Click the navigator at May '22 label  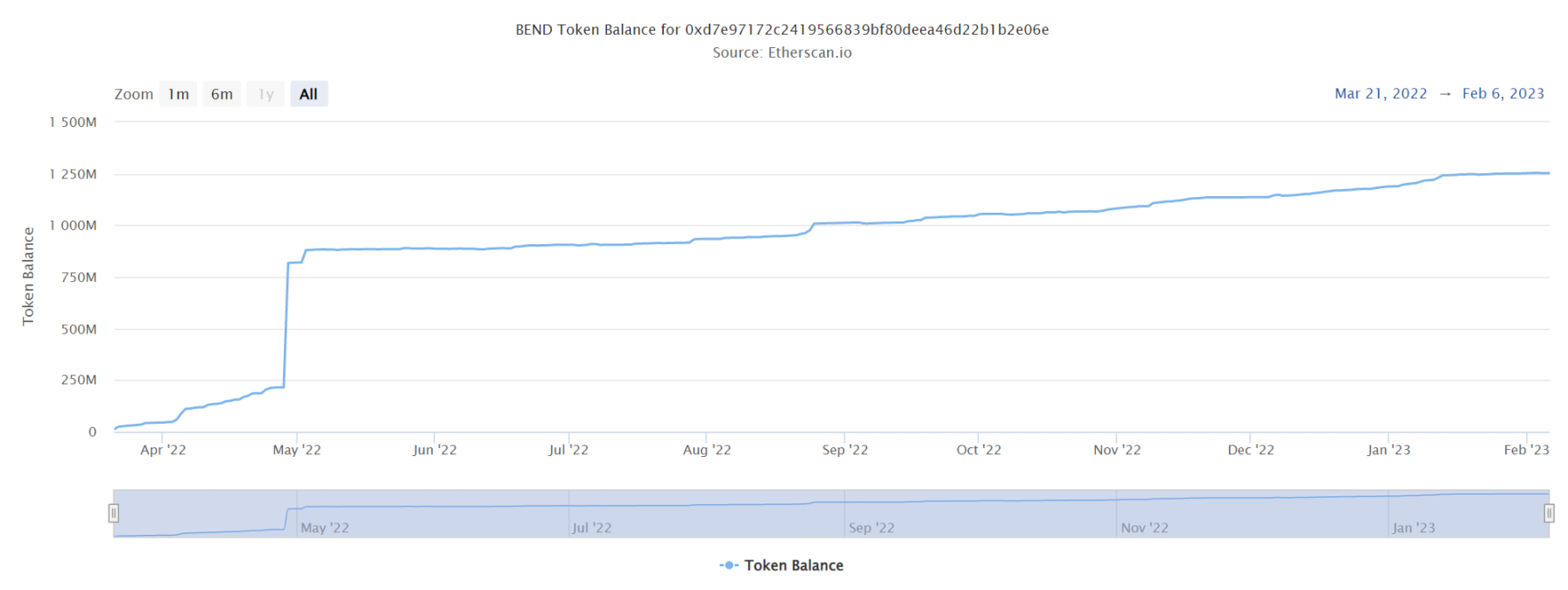[x=325, y=528]
